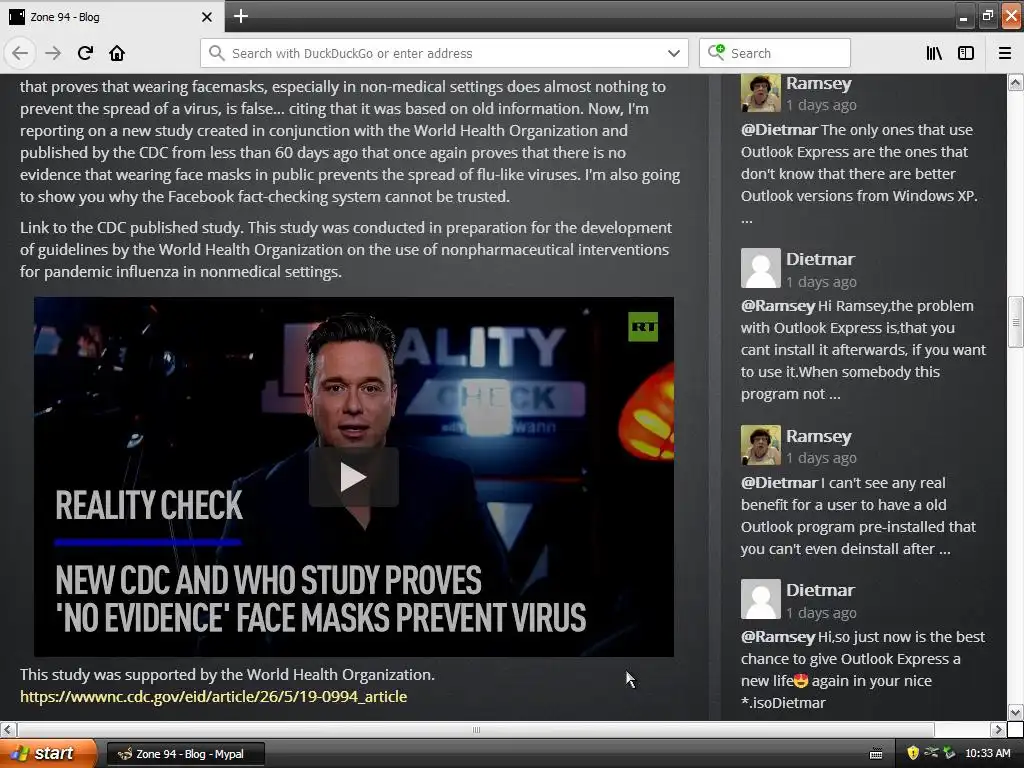Click the vertical scrollbar down arrow
Image resolution: width=1024 pixels, height=768 pixels.
(1015, 712)
